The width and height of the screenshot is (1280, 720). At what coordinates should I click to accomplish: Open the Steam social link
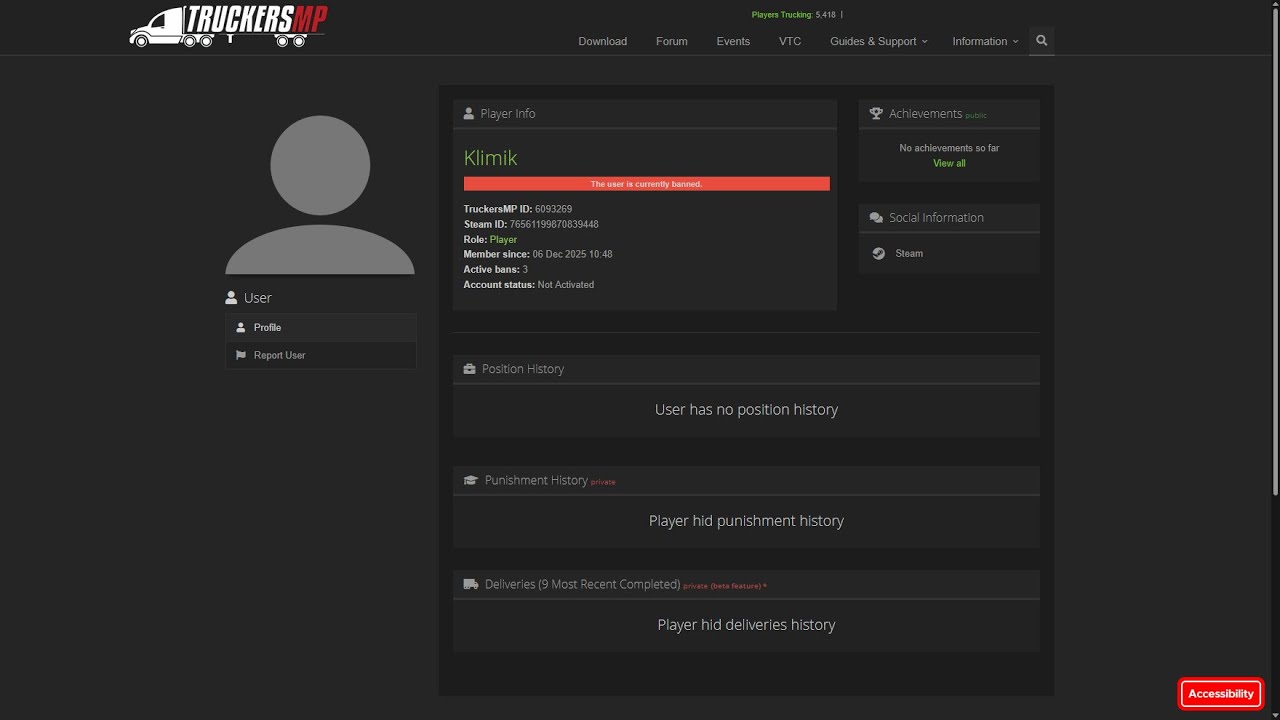point(909,254)
